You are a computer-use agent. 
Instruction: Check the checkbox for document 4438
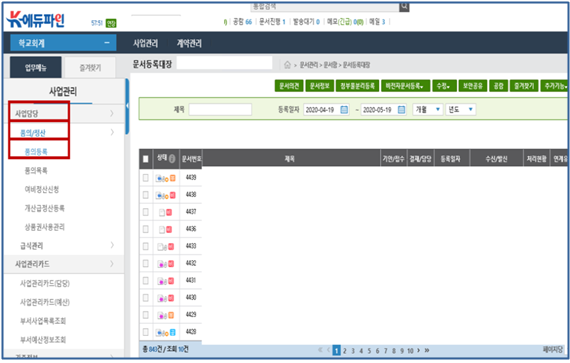coord(146,195)
